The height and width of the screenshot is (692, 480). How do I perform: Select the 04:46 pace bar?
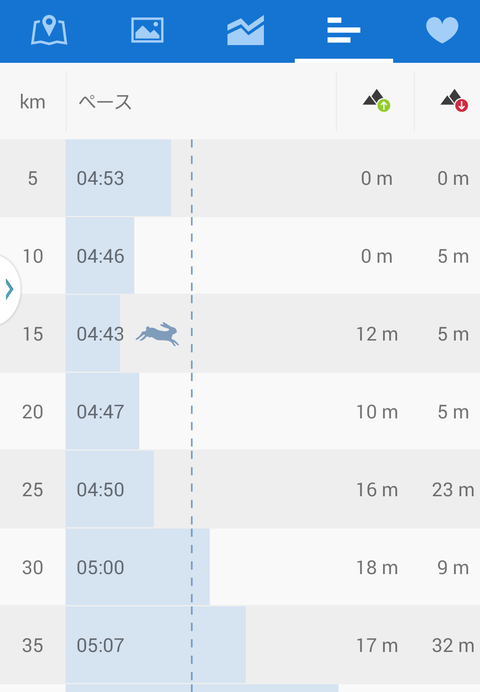[100, 256]
